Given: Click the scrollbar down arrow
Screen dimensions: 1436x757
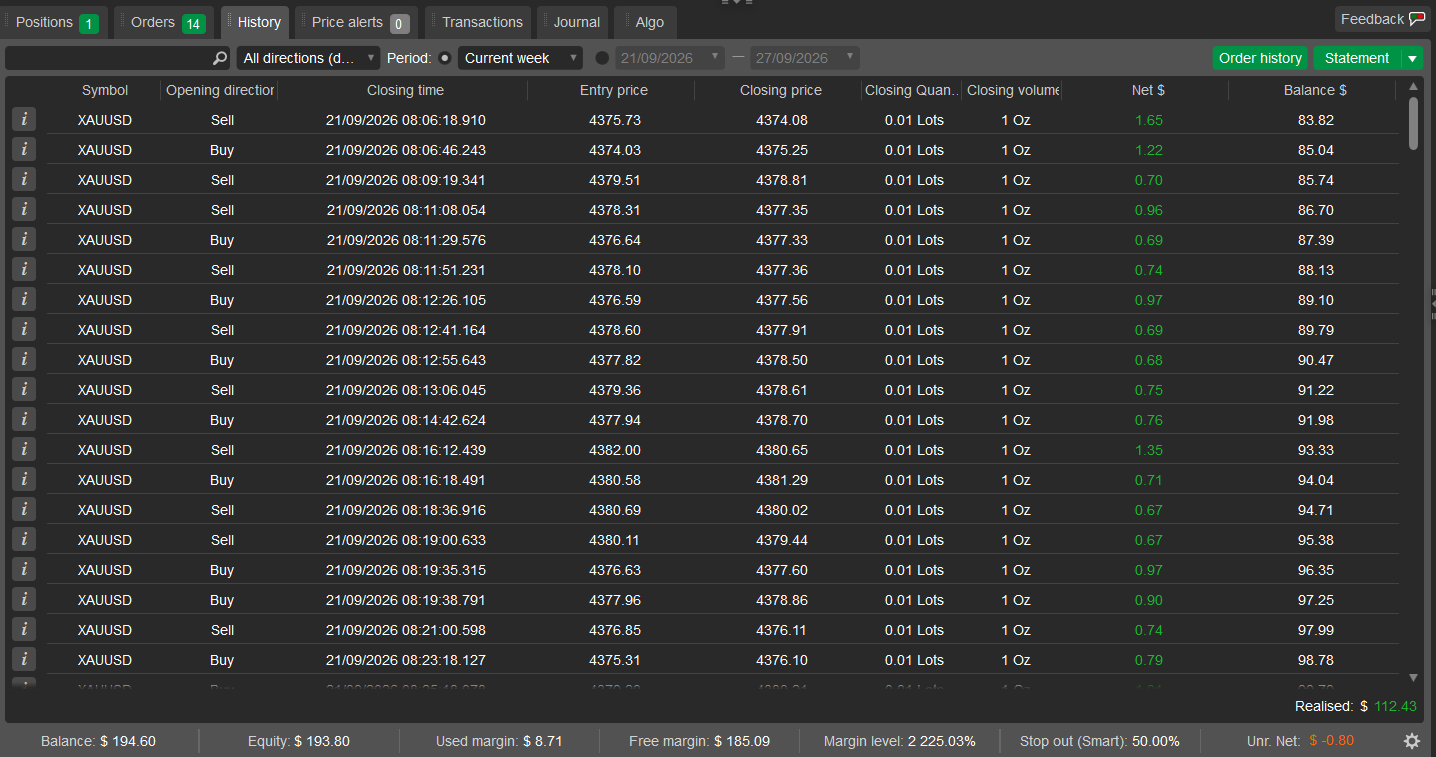Looking at the screenshot, I should pyautogui.click(x=1413, y=678).
